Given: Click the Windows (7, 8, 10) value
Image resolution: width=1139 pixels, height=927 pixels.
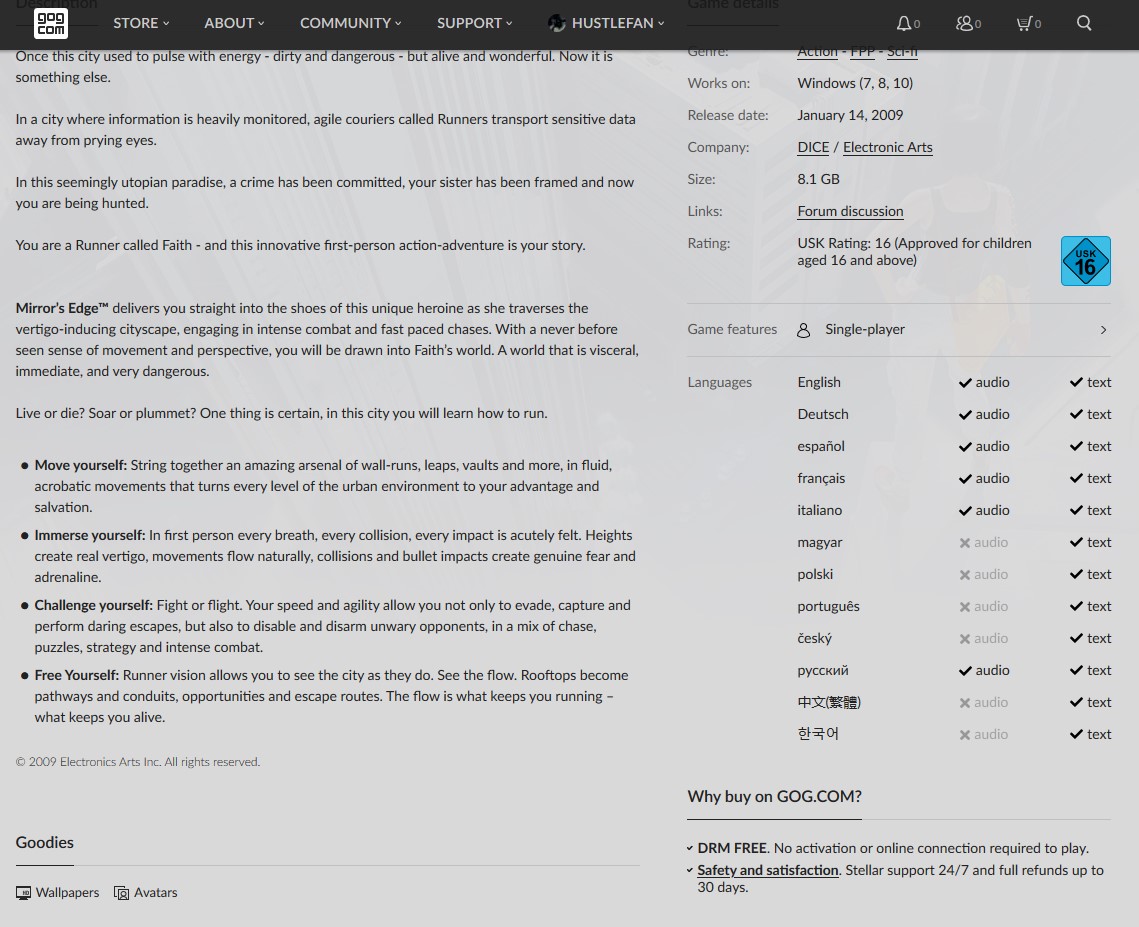Looking at the screenshot, I should [855, 84].
